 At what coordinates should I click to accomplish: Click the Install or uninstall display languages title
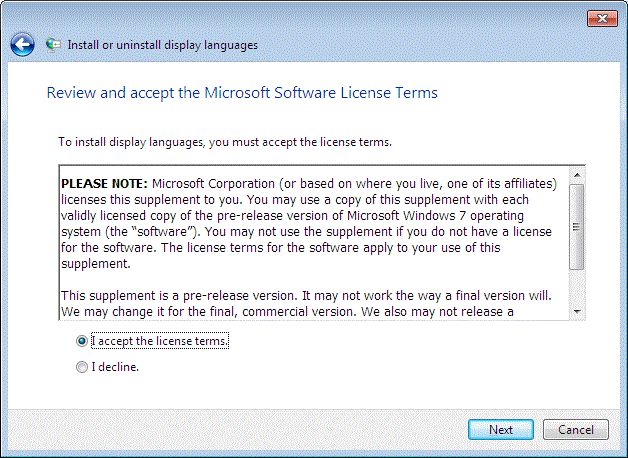162,45
